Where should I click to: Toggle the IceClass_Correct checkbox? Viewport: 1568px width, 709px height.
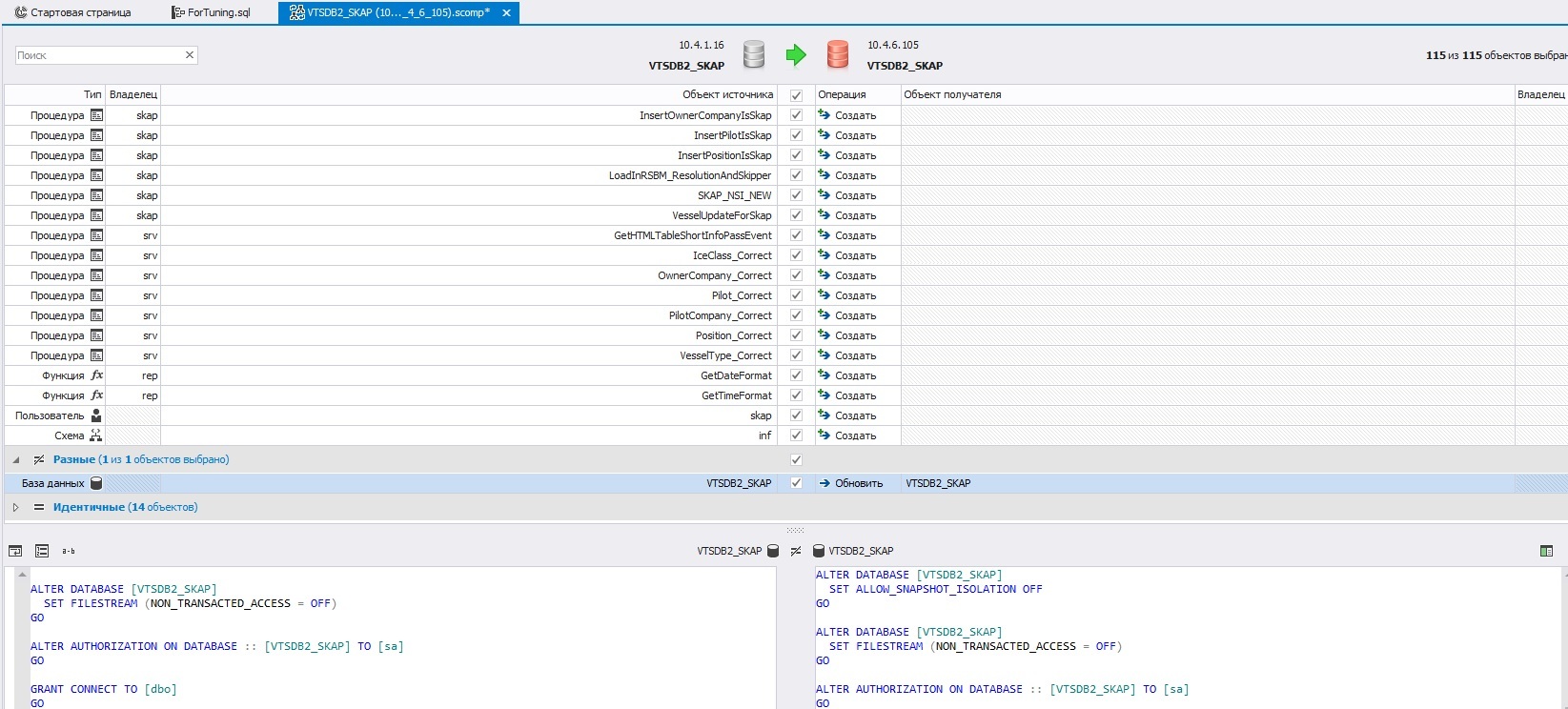click(x=796, y=255)
